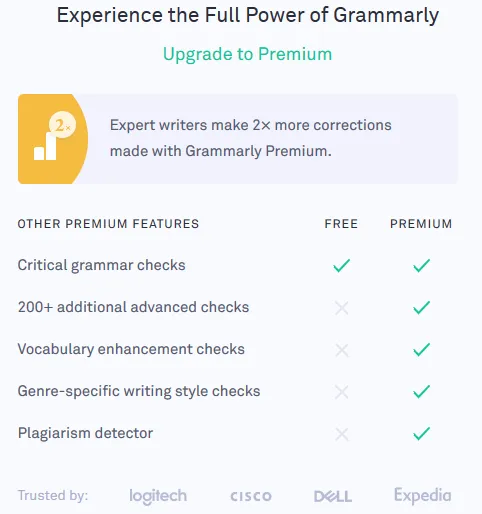
Task: Click the Dell logo
Action: click(x=333, y=496)
